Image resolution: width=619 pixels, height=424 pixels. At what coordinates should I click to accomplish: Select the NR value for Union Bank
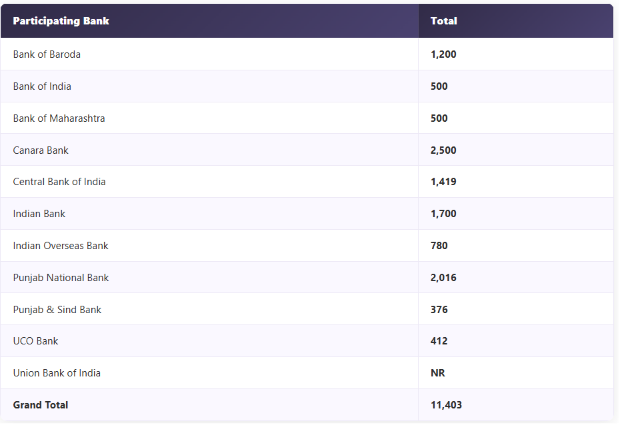(438, 373)
